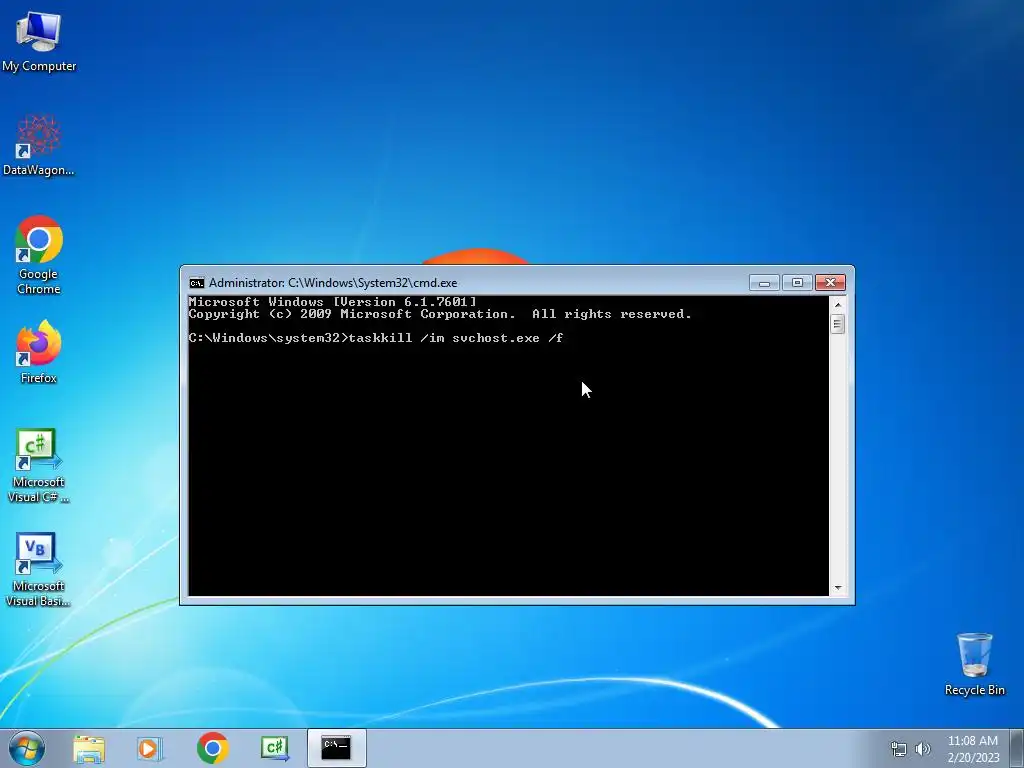The image size is (1024, 768).
Task: Open the network tray icon
Action: [x=899, y=749]
